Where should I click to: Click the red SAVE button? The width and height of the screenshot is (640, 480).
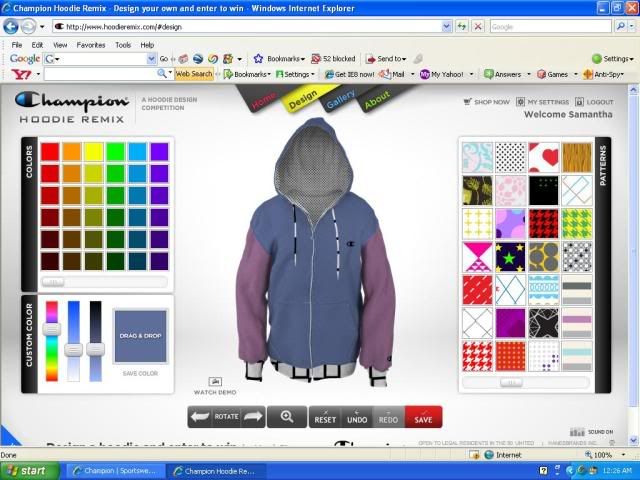(x=423, y=417)
